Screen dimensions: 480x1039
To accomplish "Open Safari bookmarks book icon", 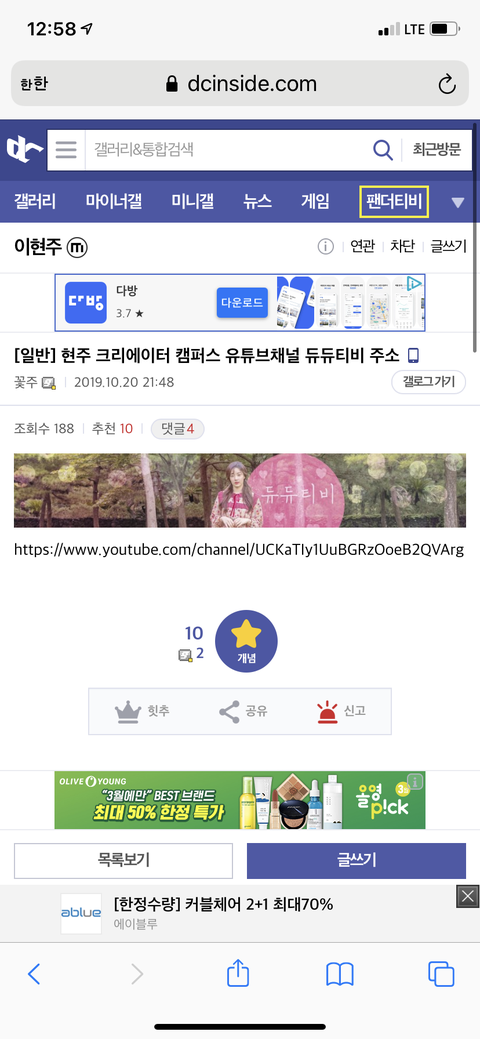I will pyautogui.click(x=340, y=974).
